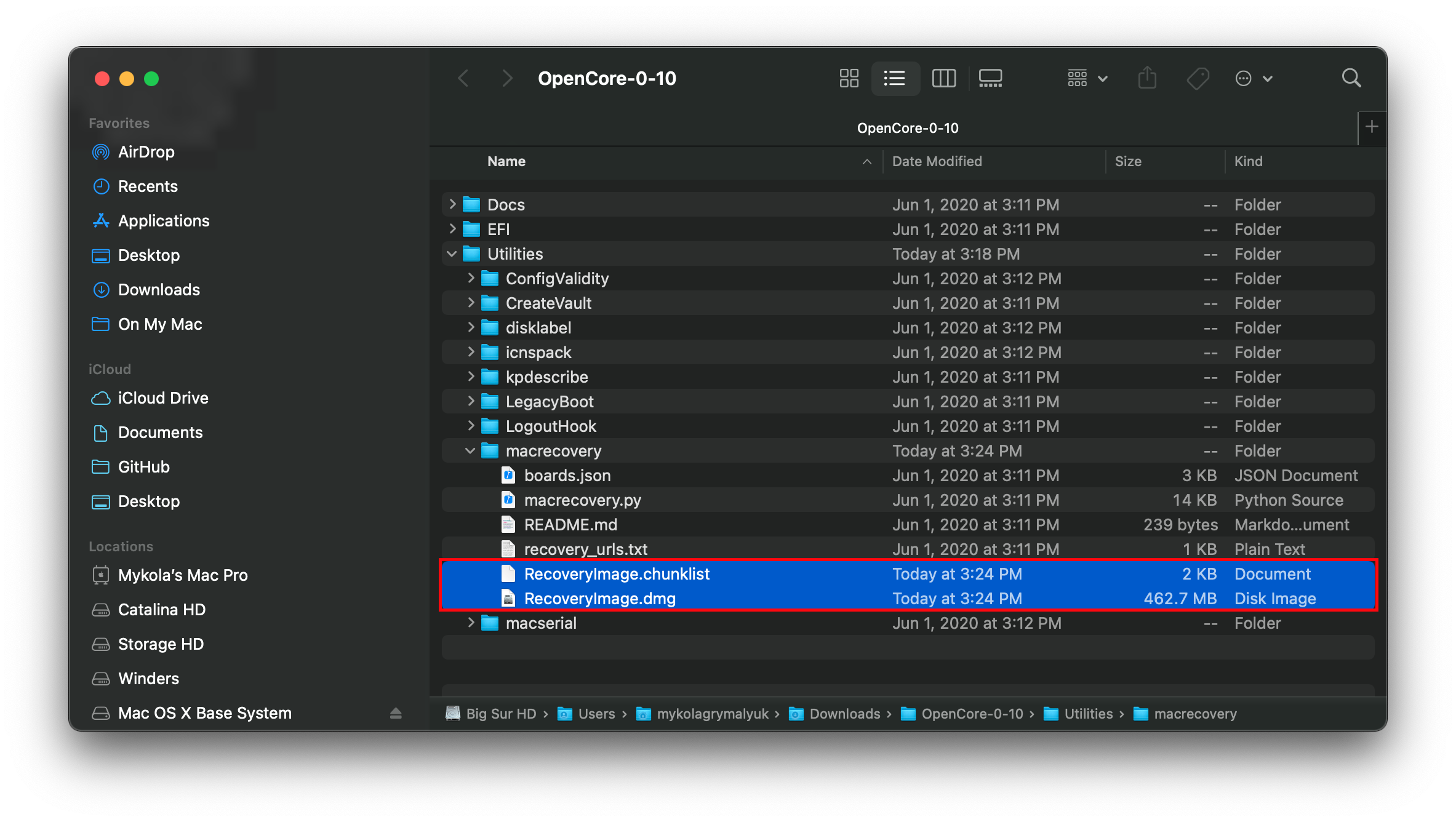Go to Downloads in path bar
This screenshot has height=822, width=1456.
[844, 714]
